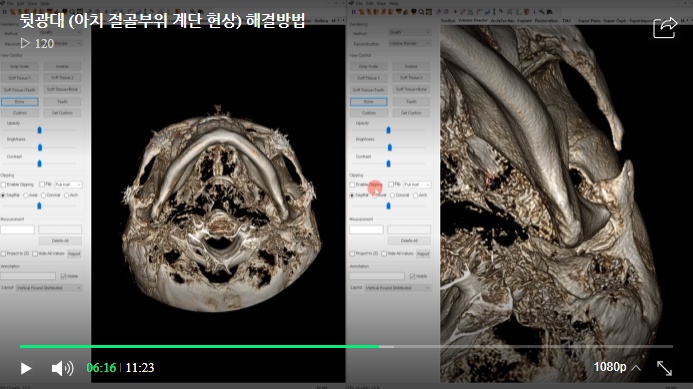Screen dimensions: 693x389
Task: Open the share arrow icon at top right
Action: point(665,27)
